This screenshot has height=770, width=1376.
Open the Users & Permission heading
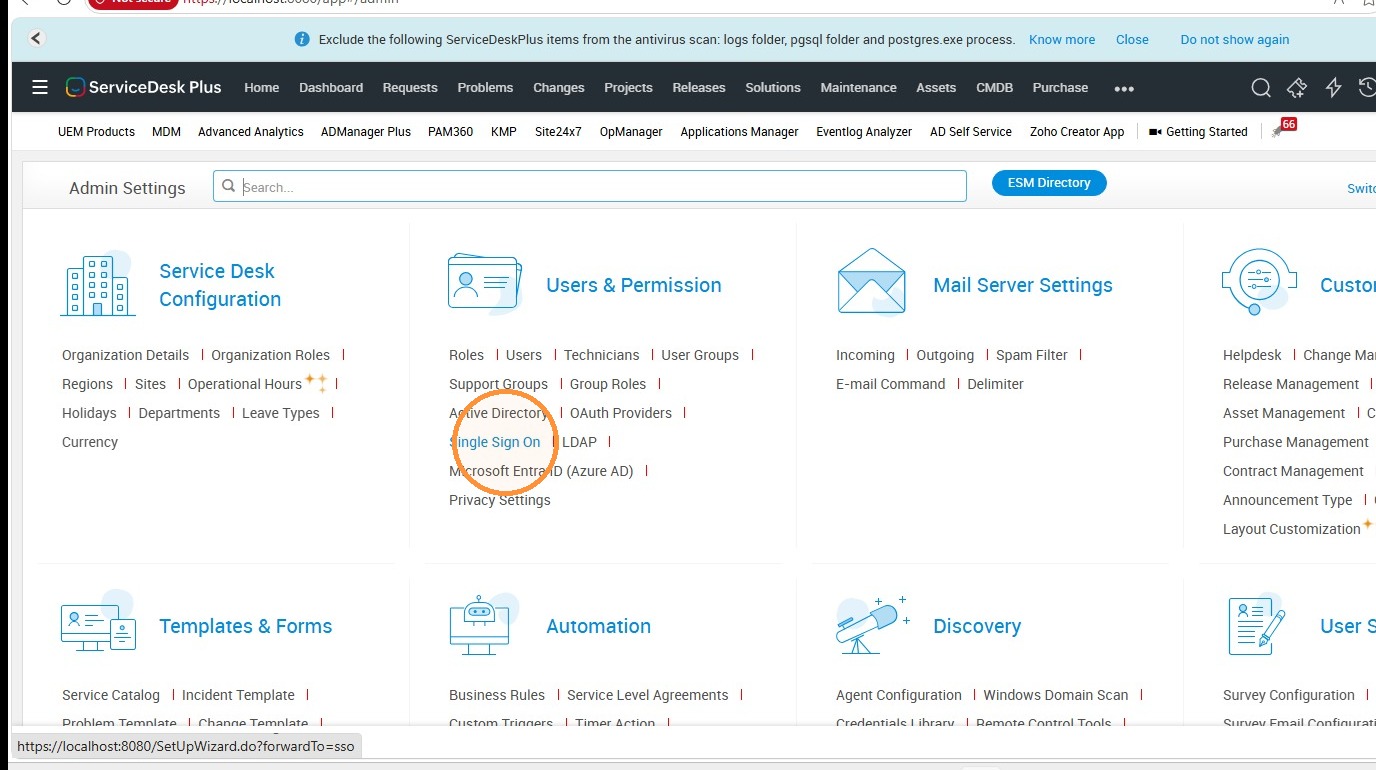(634, 285)
